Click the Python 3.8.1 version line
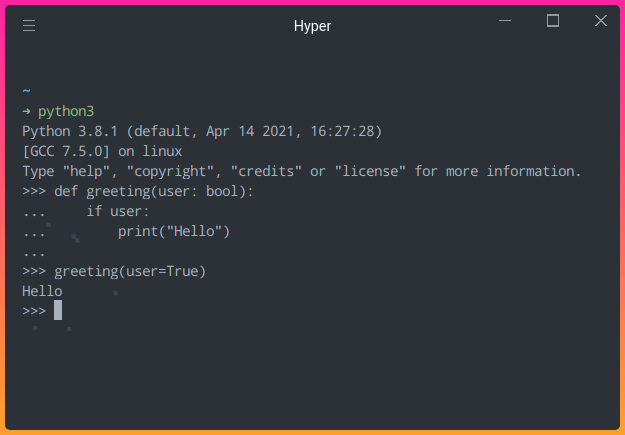The image size is (625, 435). pos(202,131)
